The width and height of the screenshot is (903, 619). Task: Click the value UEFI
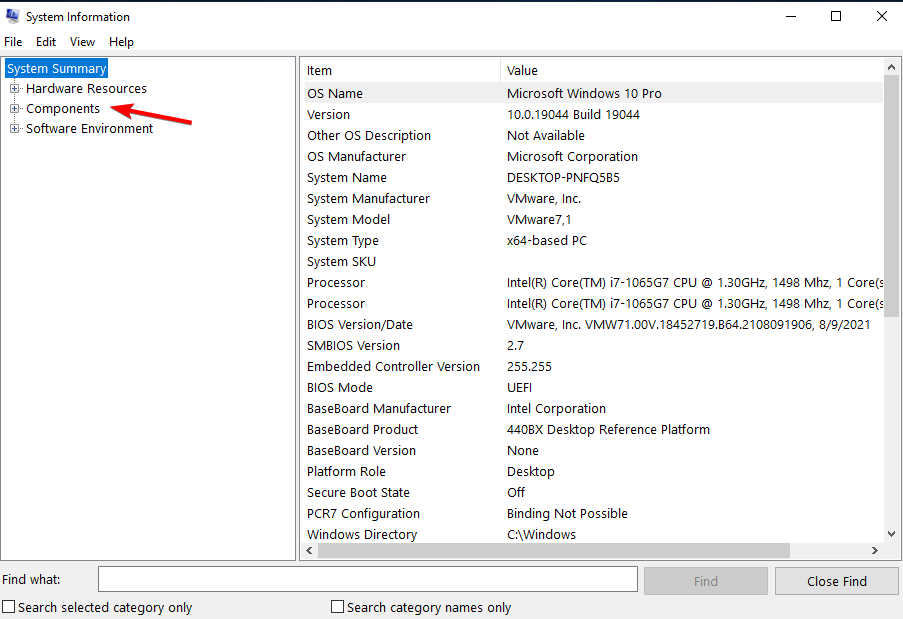tap(519, 388)
